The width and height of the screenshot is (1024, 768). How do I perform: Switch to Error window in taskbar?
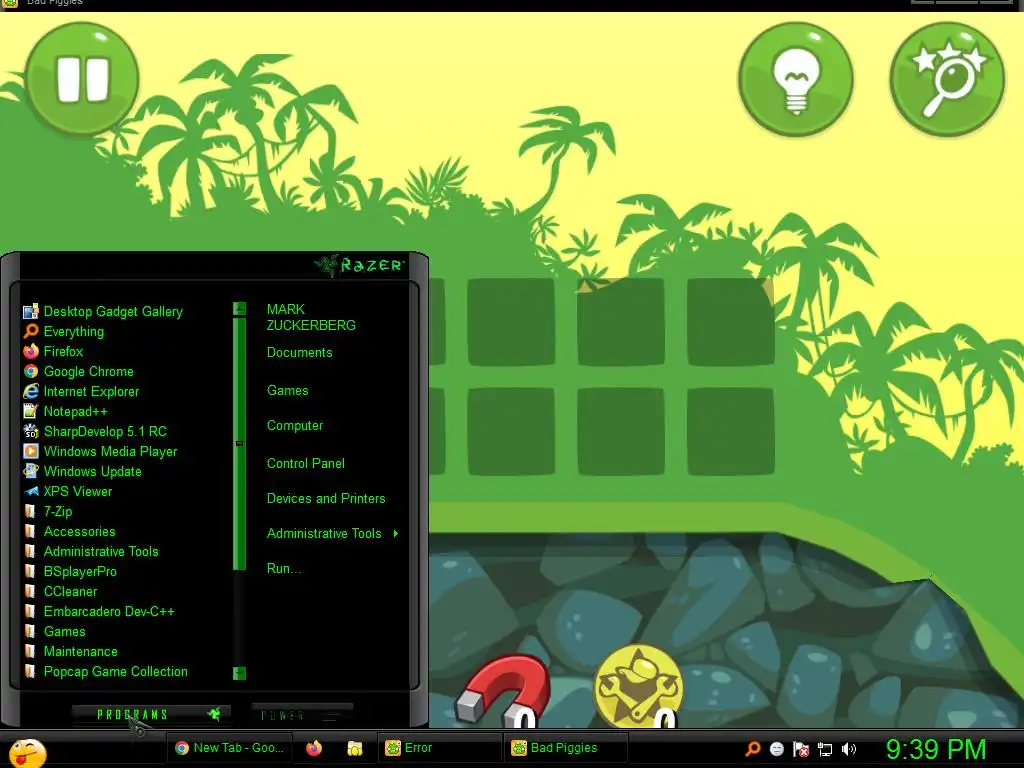(x=440, y=748)
